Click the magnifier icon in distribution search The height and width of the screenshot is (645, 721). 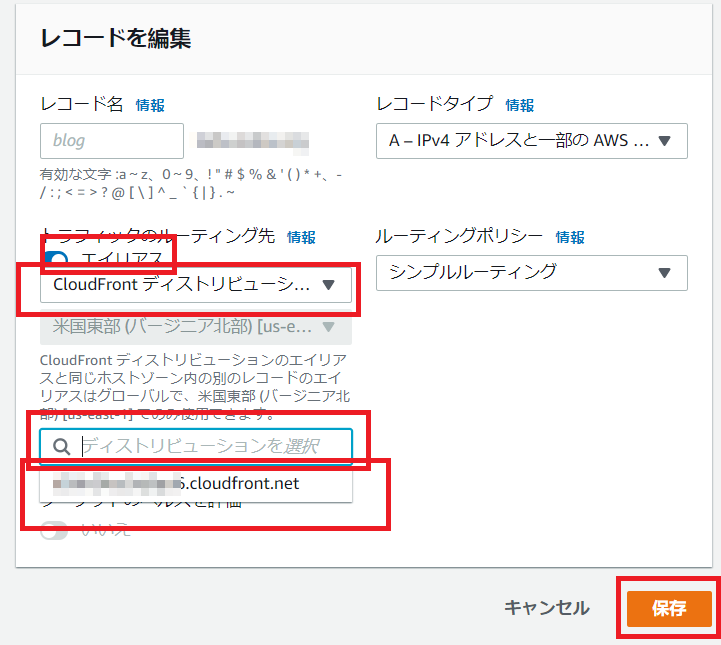coord(61,446)
